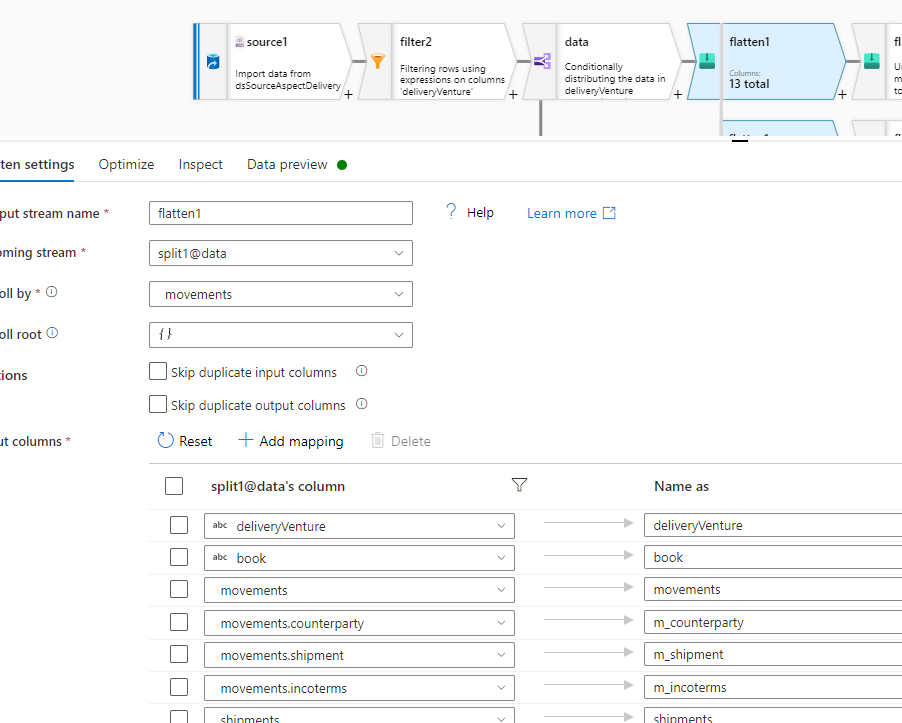Open the Unroll by dropdown showing movements
Screen dimensions: 902x723
tap(280, 294)
